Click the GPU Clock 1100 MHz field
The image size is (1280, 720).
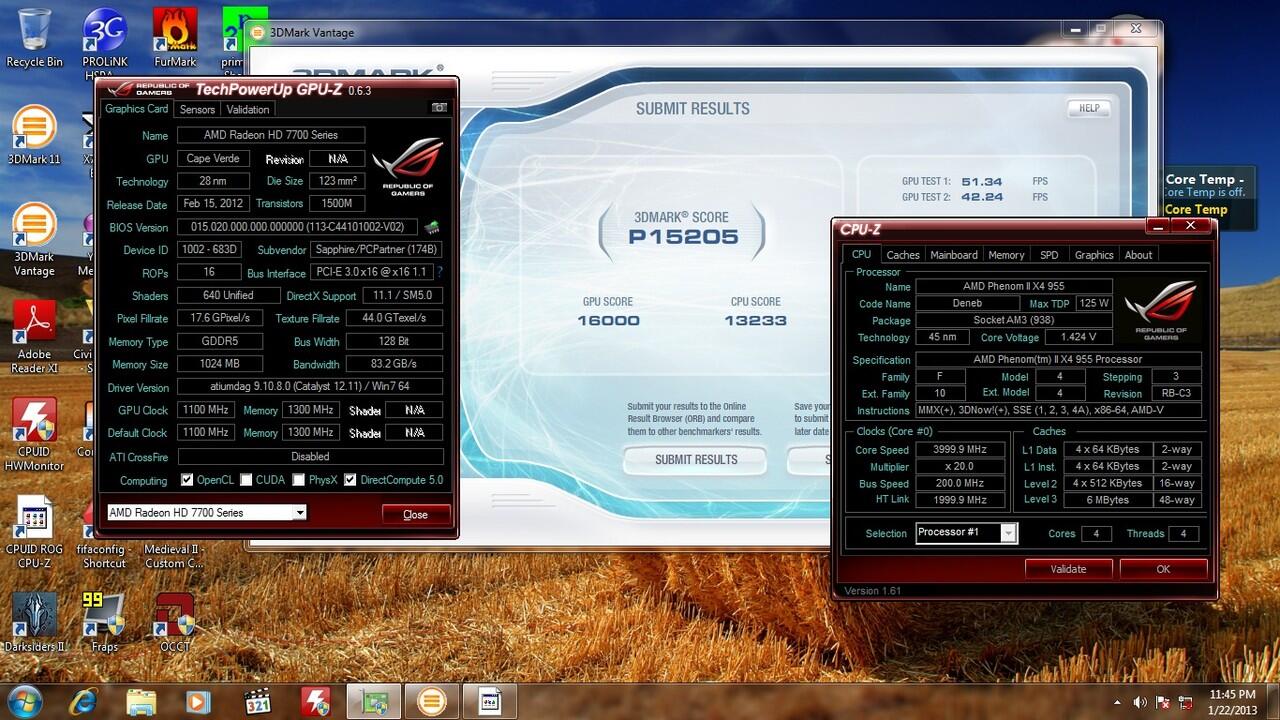click(206, 410)
